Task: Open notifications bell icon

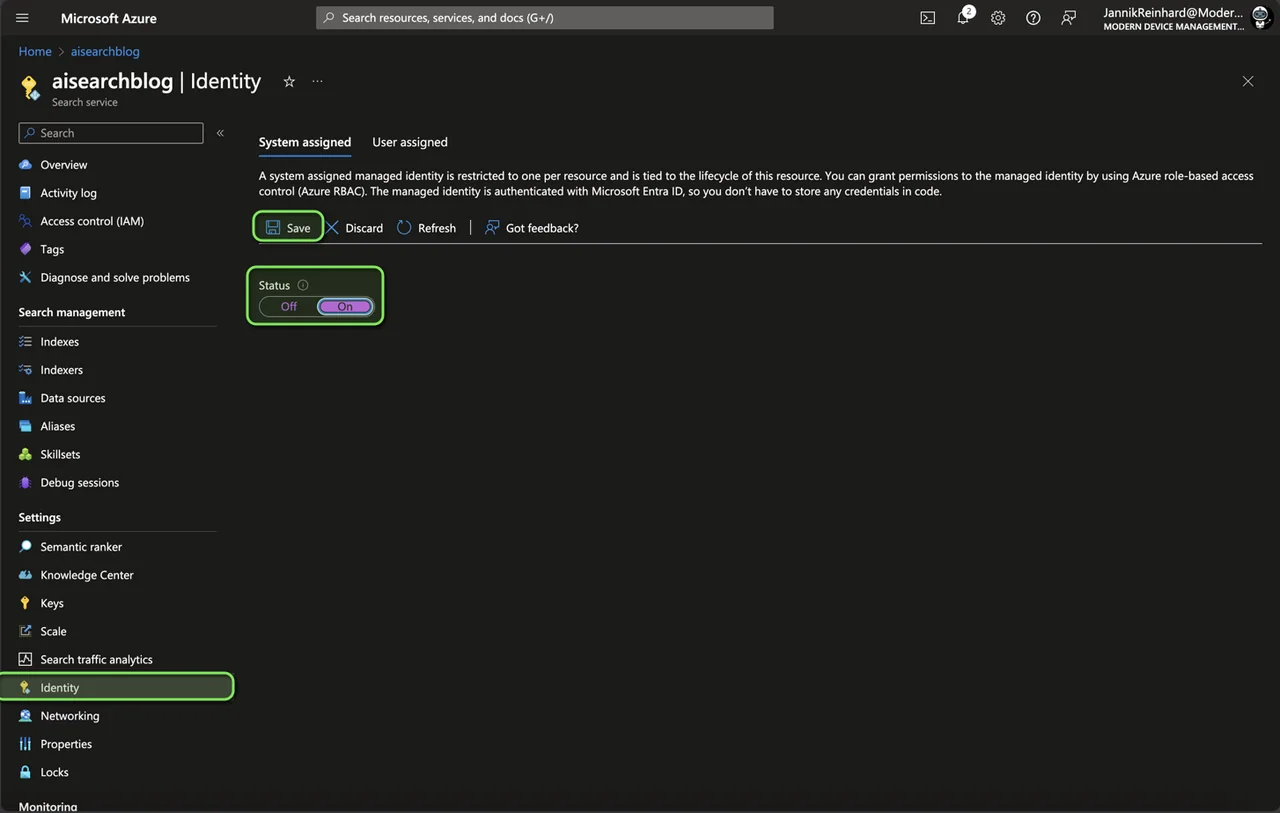Action: 963,18
